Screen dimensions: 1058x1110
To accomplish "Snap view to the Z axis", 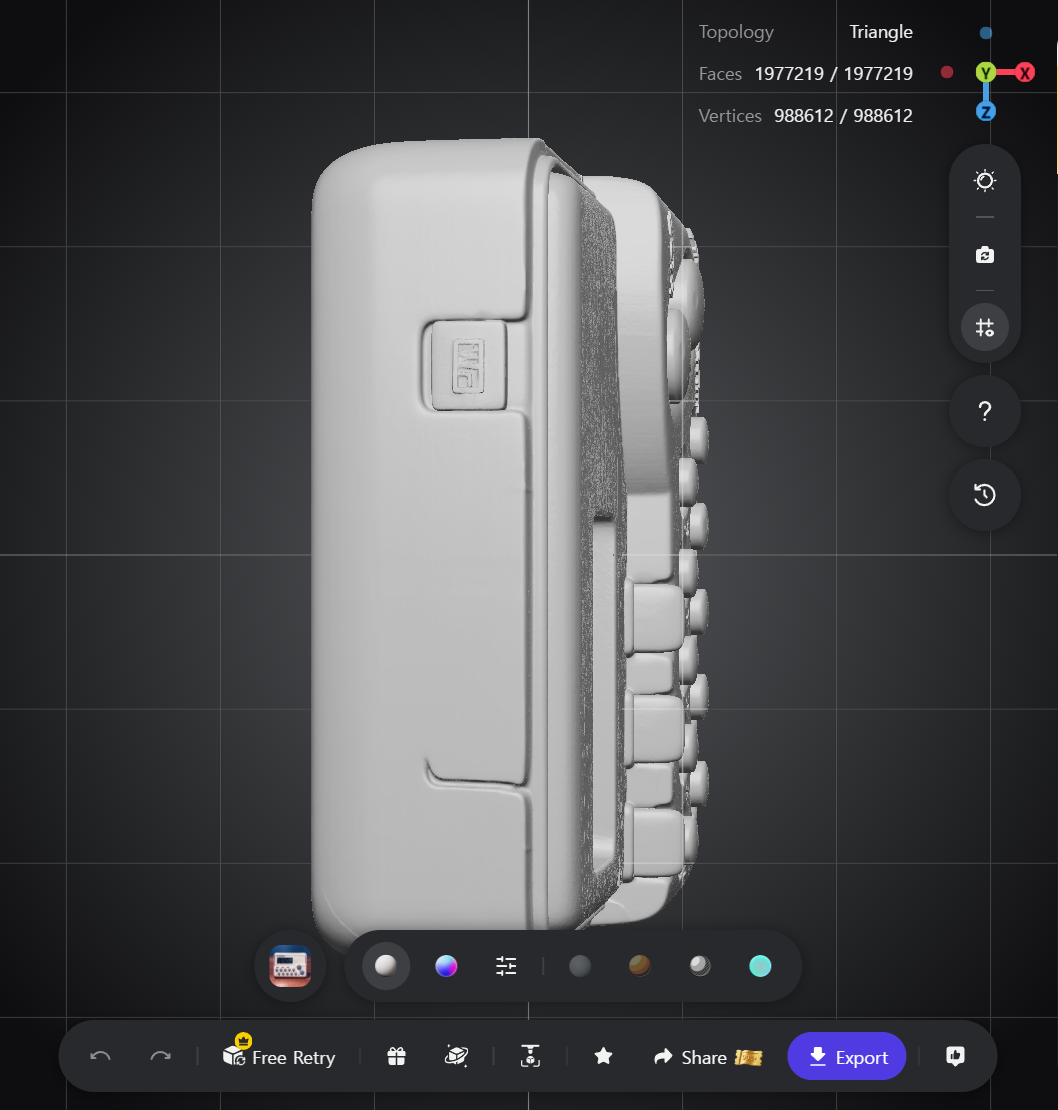I will tap(985, 111).
